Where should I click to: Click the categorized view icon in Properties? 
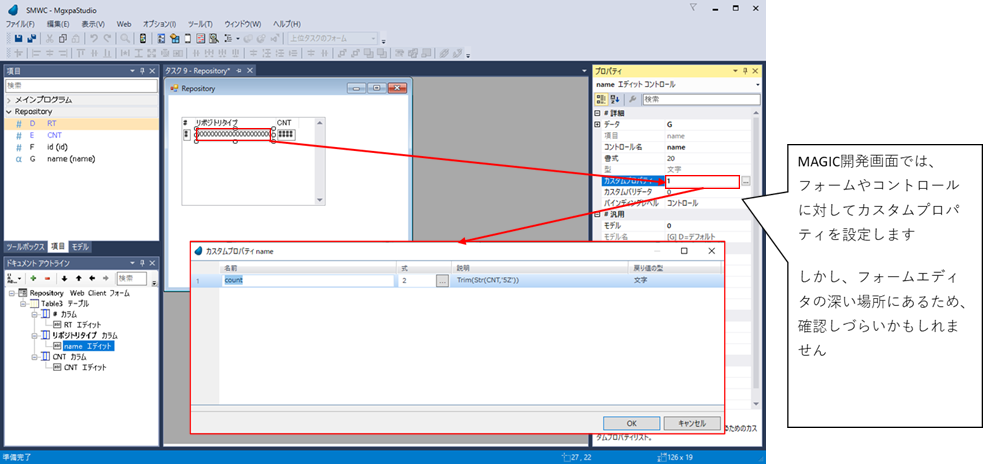[x=600, y=99]
